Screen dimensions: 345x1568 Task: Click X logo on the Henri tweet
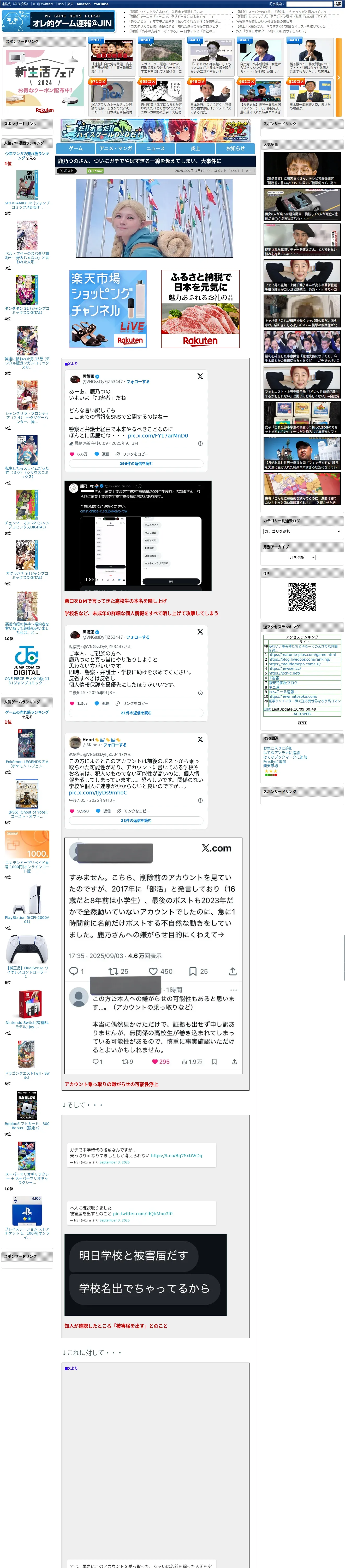click(200, 739)
